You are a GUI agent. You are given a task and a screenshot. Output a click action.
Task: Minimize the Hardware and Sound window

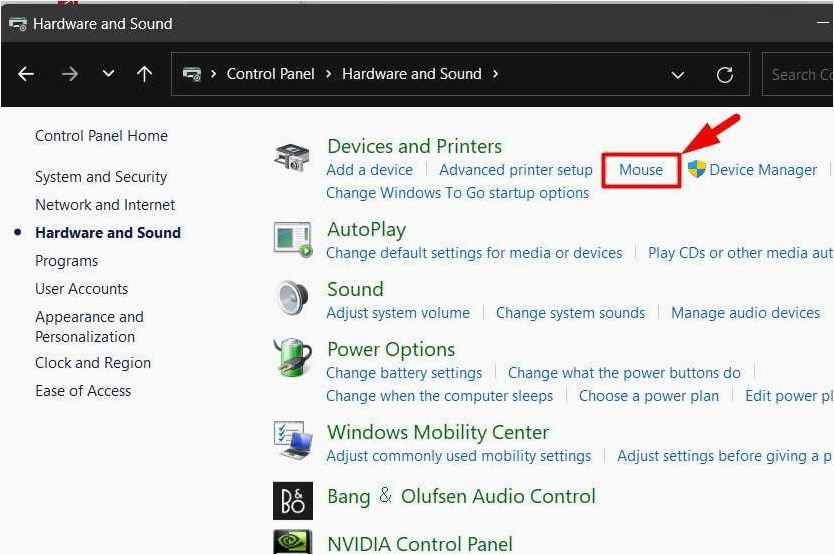point(824,23)
